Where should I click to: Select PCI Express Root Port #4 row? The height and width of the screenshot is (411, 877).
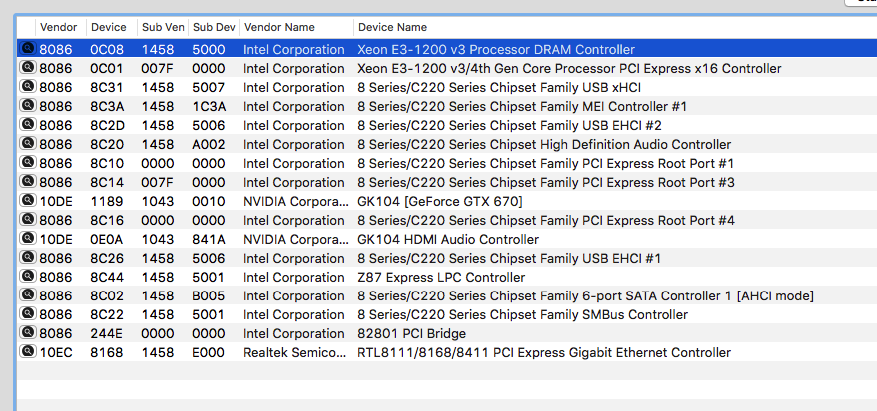[x=545, y=220]
